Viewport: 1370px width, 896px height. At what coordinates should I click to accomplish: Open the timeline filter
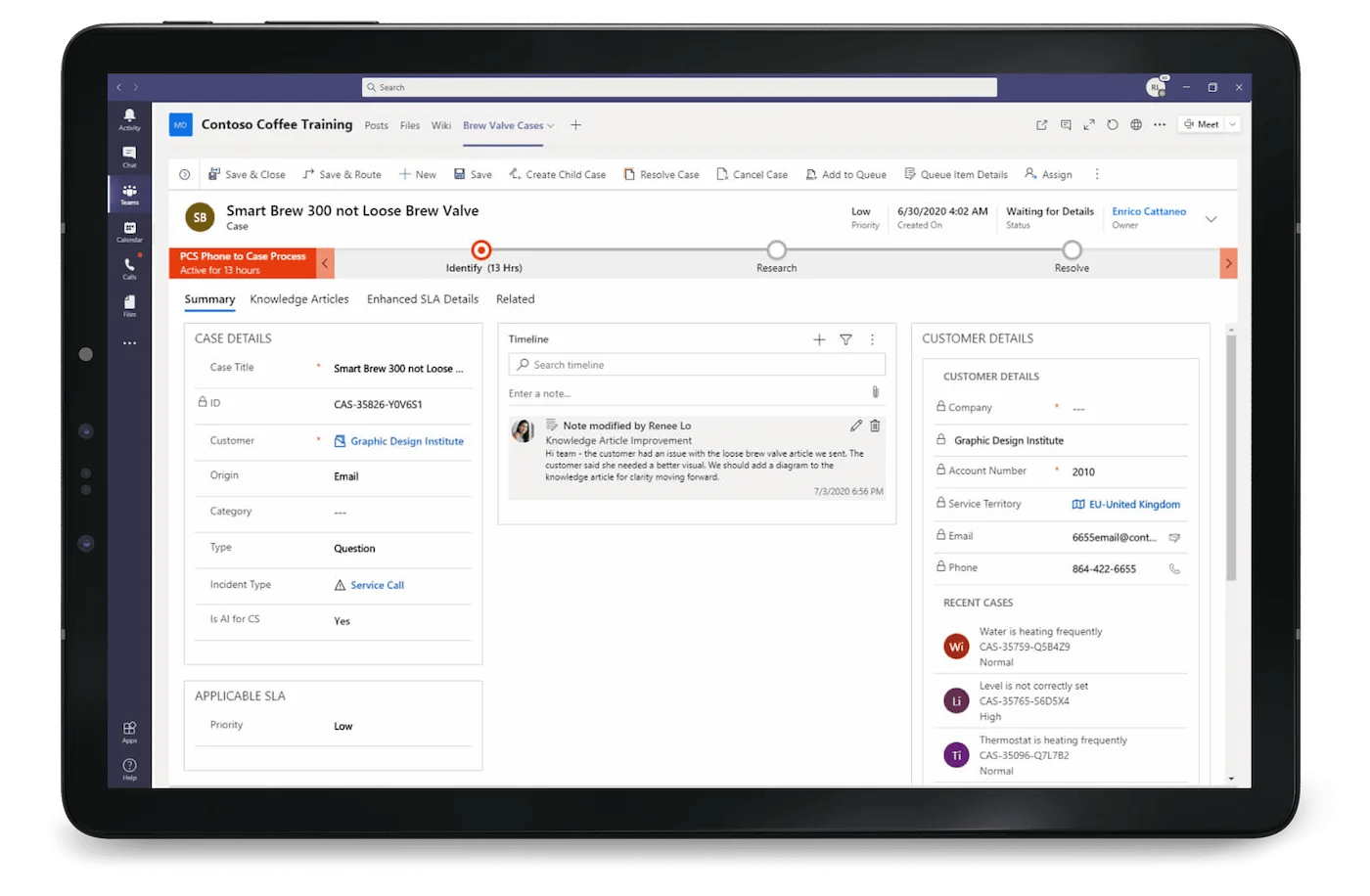pyautogui.click(x=845, y=339)
